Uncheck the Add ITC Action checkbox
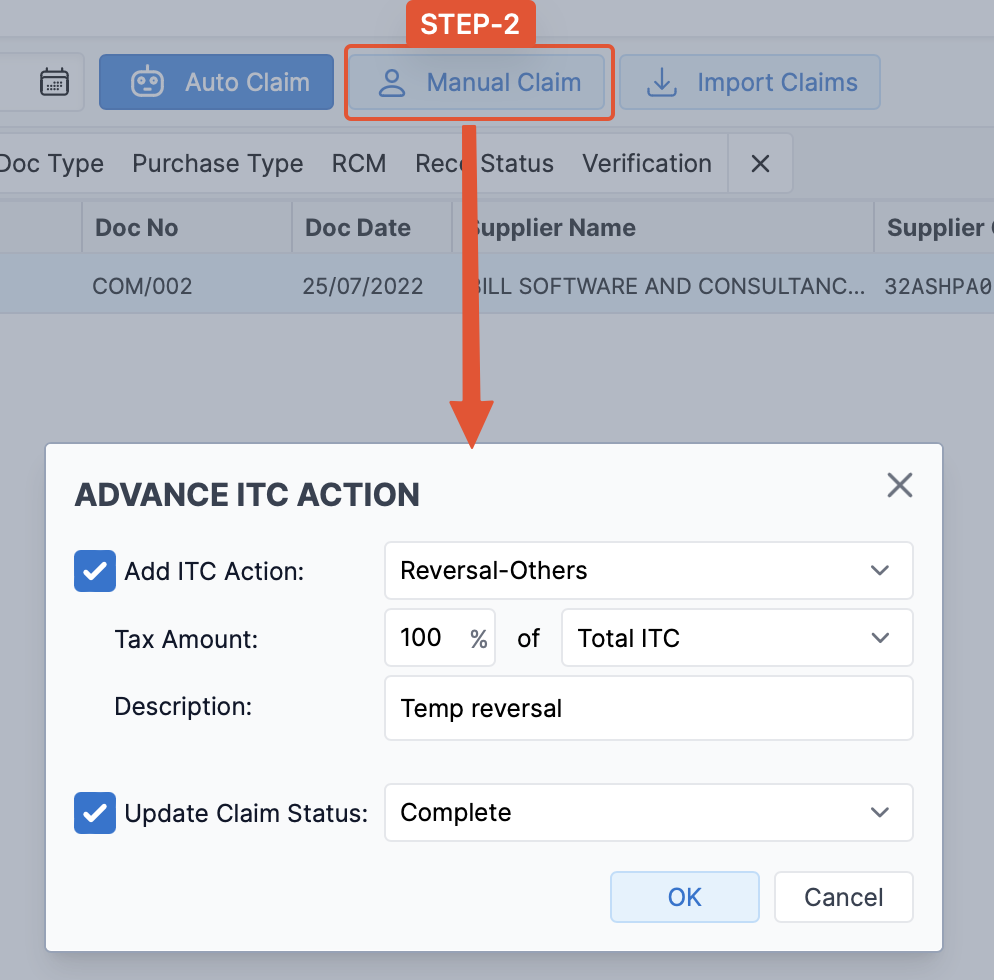The height and width of the screenshot is (980, 994). pos(95,571)
